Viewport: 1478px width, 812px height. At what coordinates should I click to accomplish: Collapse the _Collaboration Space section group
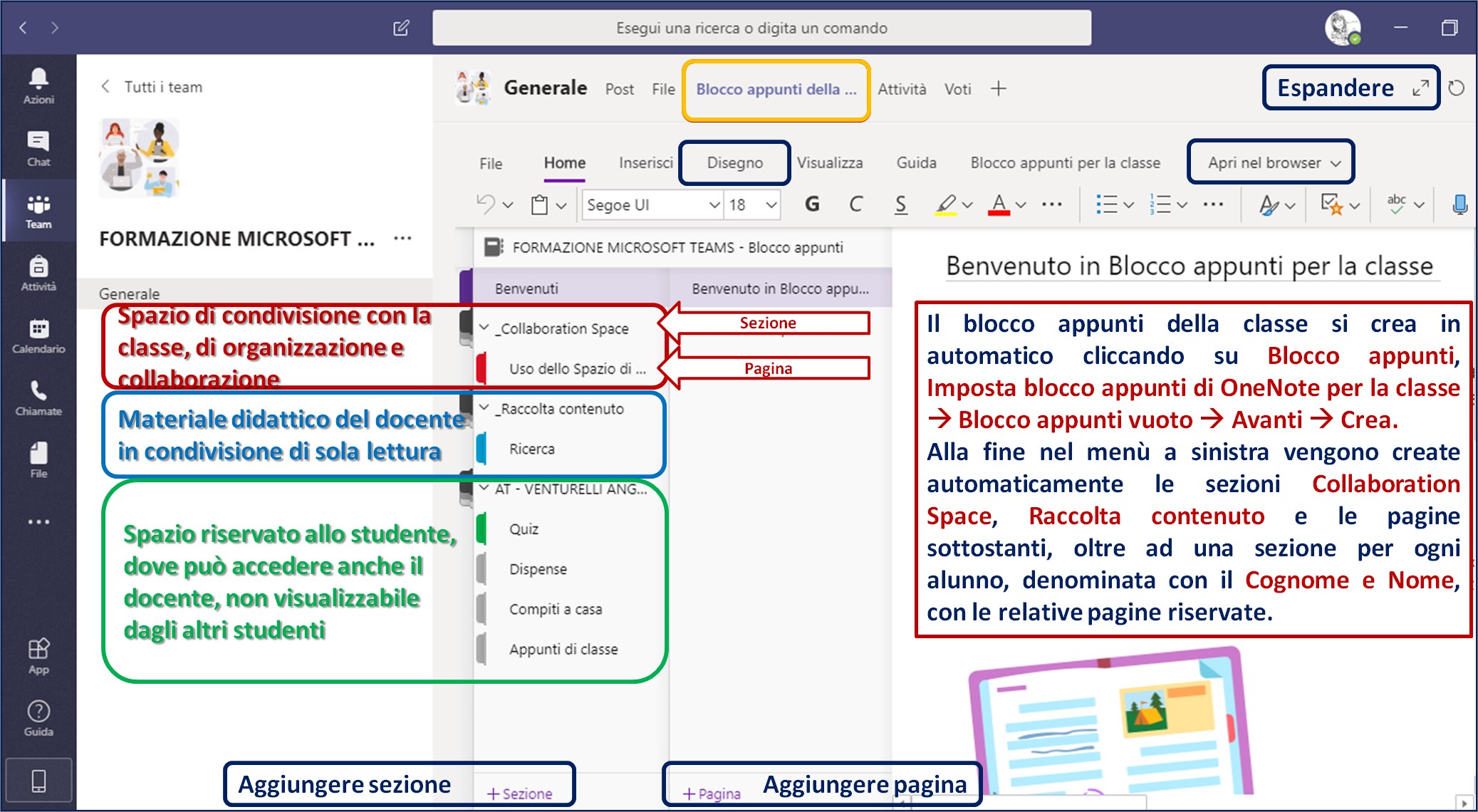coord(484,328)
